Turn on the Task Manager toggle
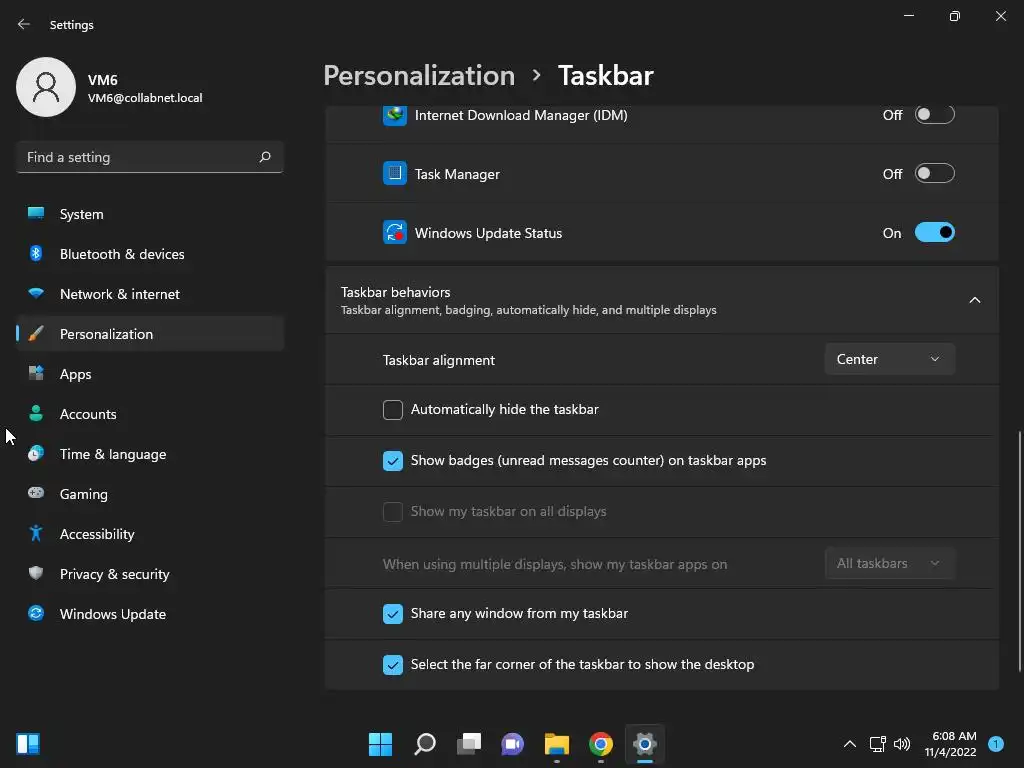Viewport: 1024px width, 768px height. coord(934,174)
